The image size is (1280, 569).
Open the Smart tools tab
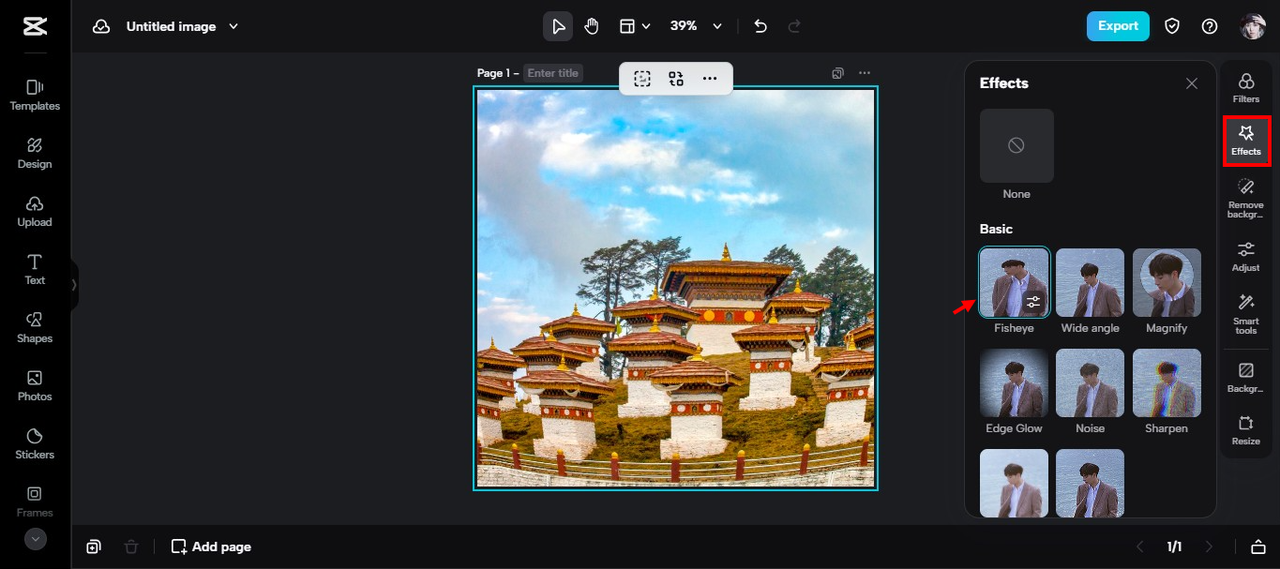(1246, 314)
